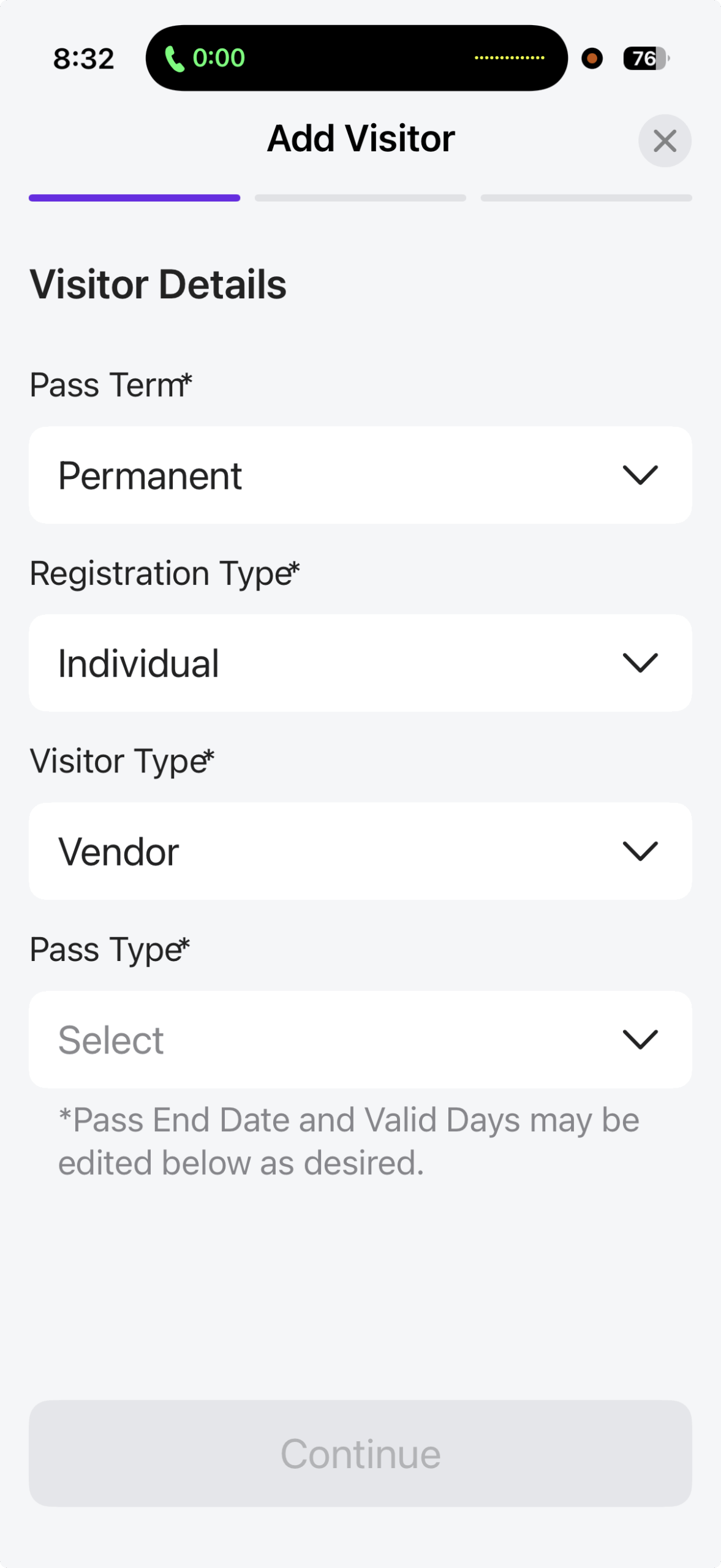Tap the green phone call icon
This screenshot has height=1568, width=721.
(x=175, y=59)
